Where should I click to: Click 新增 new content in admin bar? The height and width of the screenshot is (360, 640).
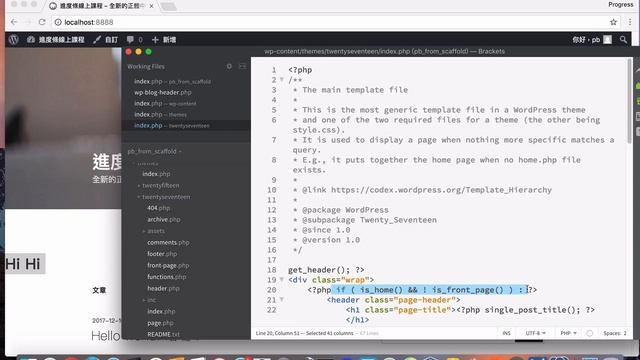tap(164, 40)
